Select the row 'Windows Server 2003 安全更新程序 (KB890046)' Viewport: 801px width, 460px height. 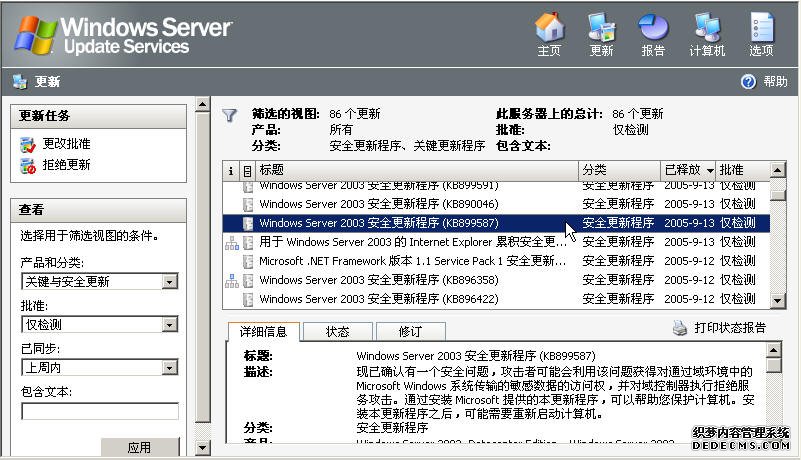pos(497,204)
